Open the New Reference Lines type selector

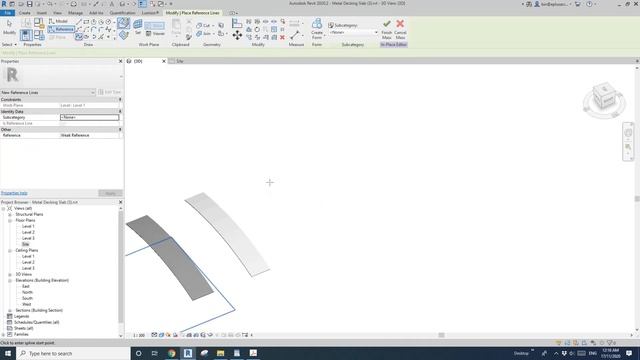click(48, 93)
